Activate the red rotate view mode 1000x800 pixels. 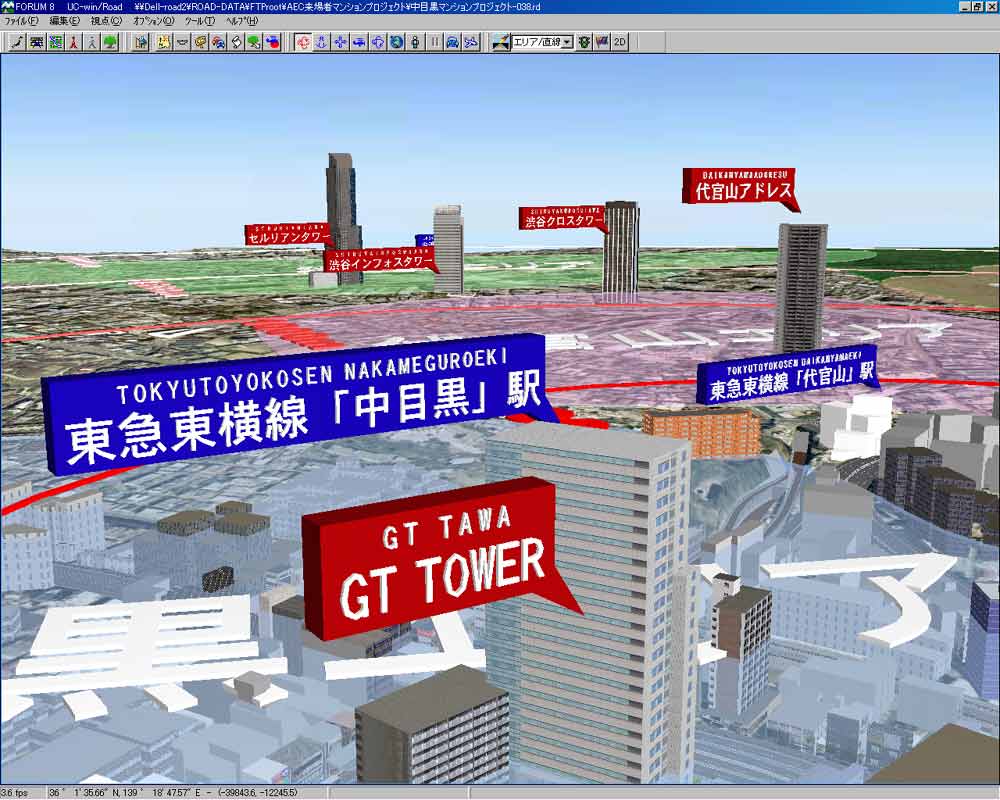click(x=304, y=43)
